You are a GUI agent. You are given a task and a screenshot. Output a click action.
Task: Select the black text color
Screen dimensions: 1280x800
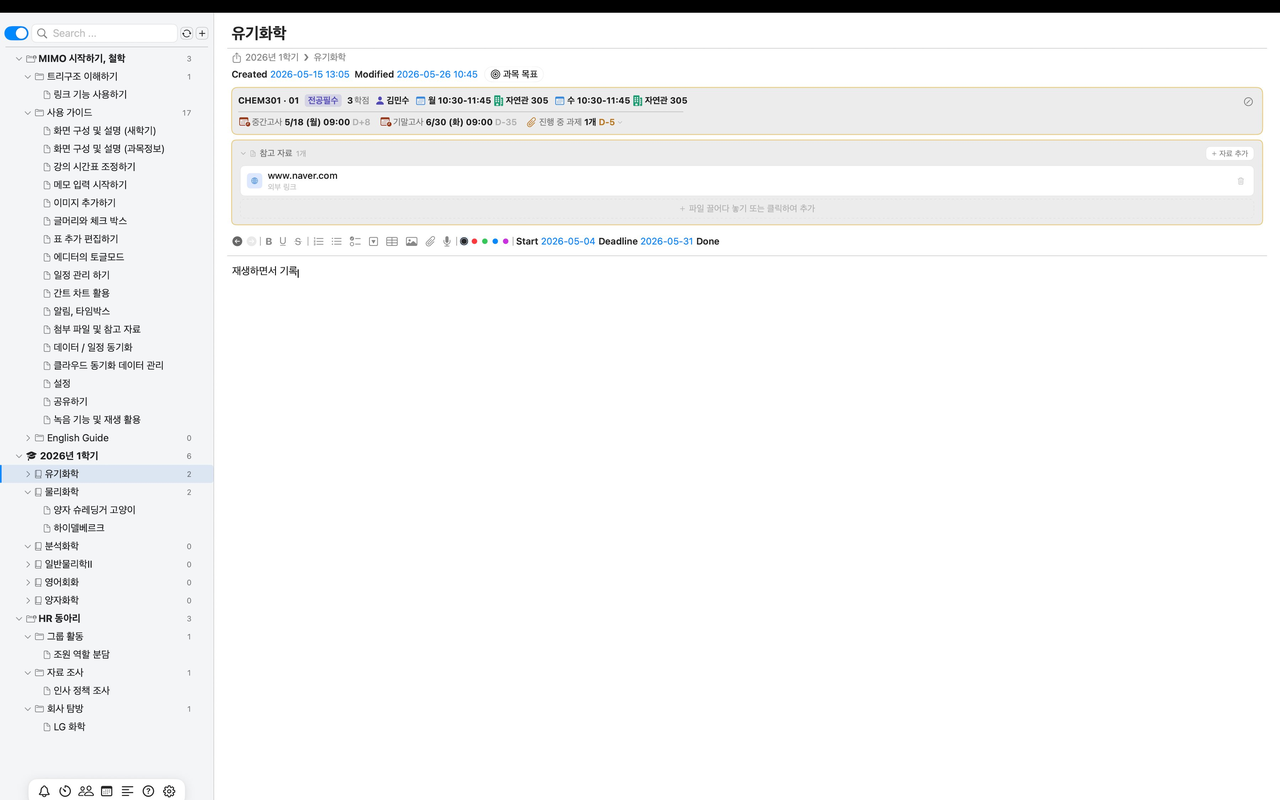(464, 241)
